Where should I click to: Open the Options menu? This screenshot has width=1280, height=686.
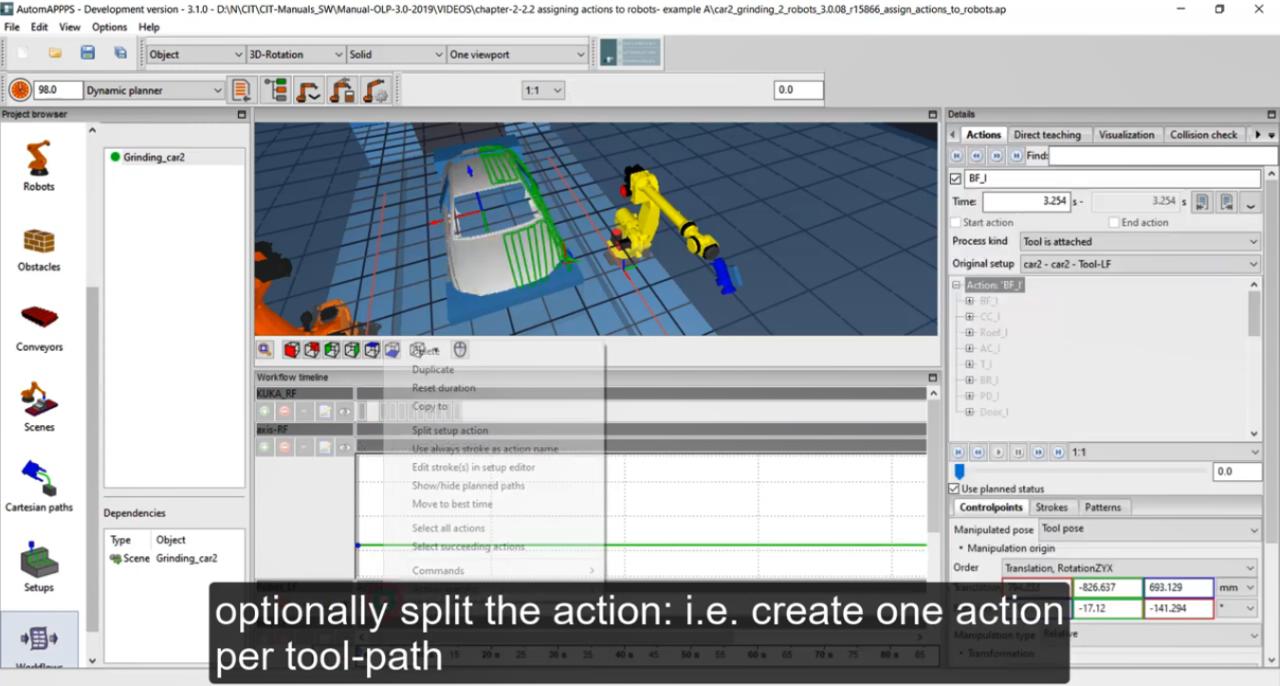(x=110, y=27)
